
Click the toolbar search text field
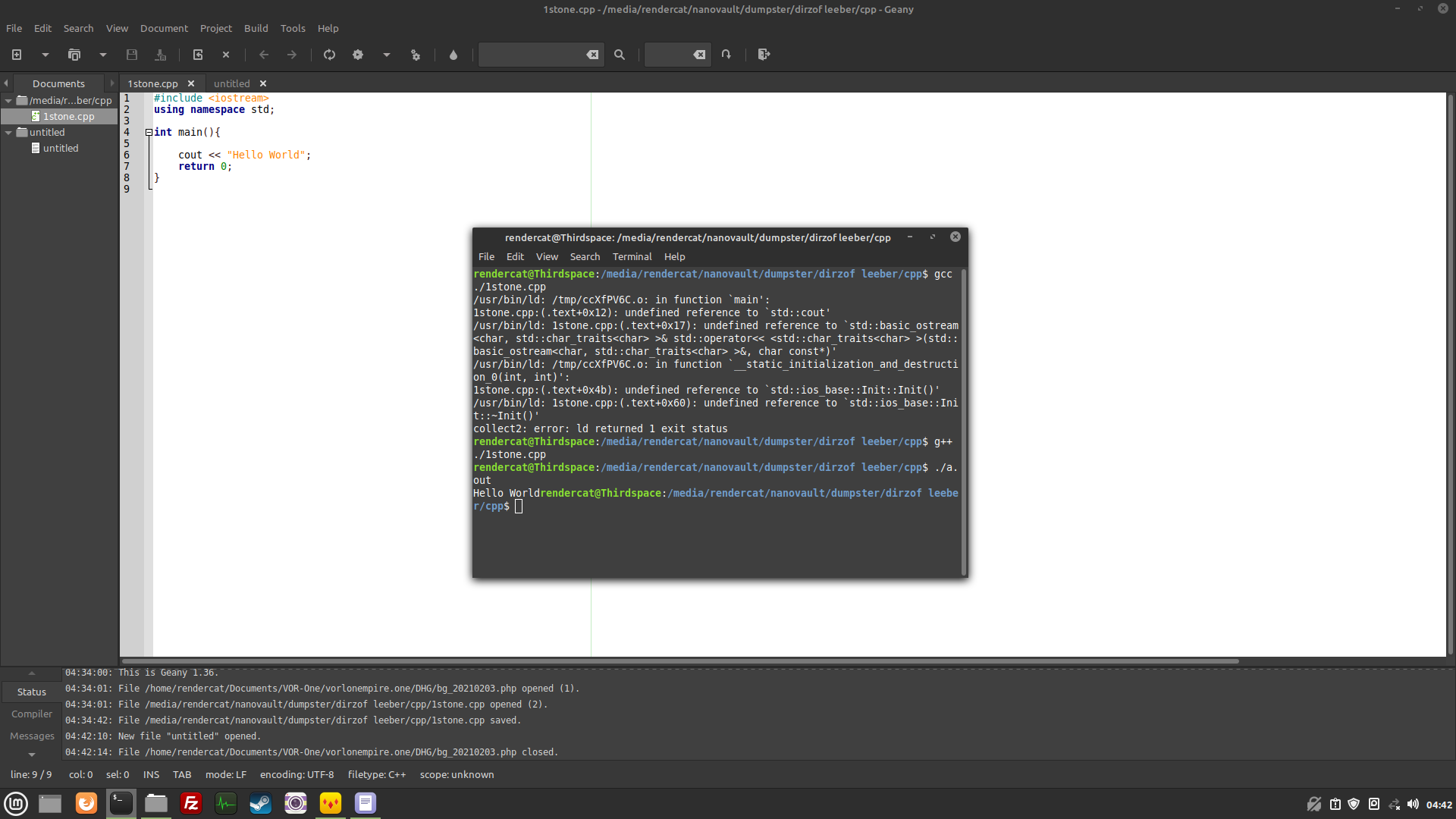[x=531, y=55]
